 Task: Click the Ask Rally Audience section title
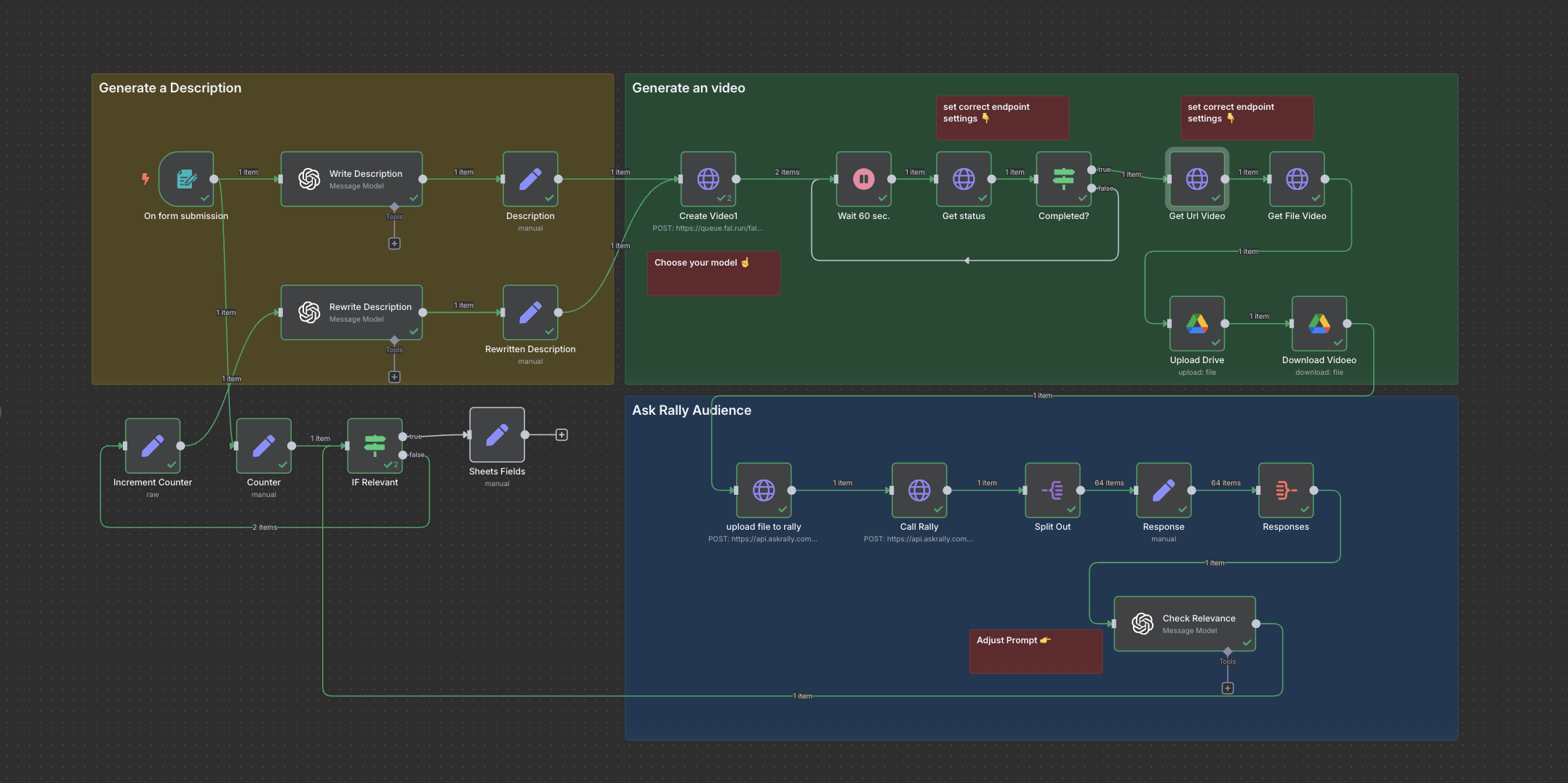click(x=692, y=410)
